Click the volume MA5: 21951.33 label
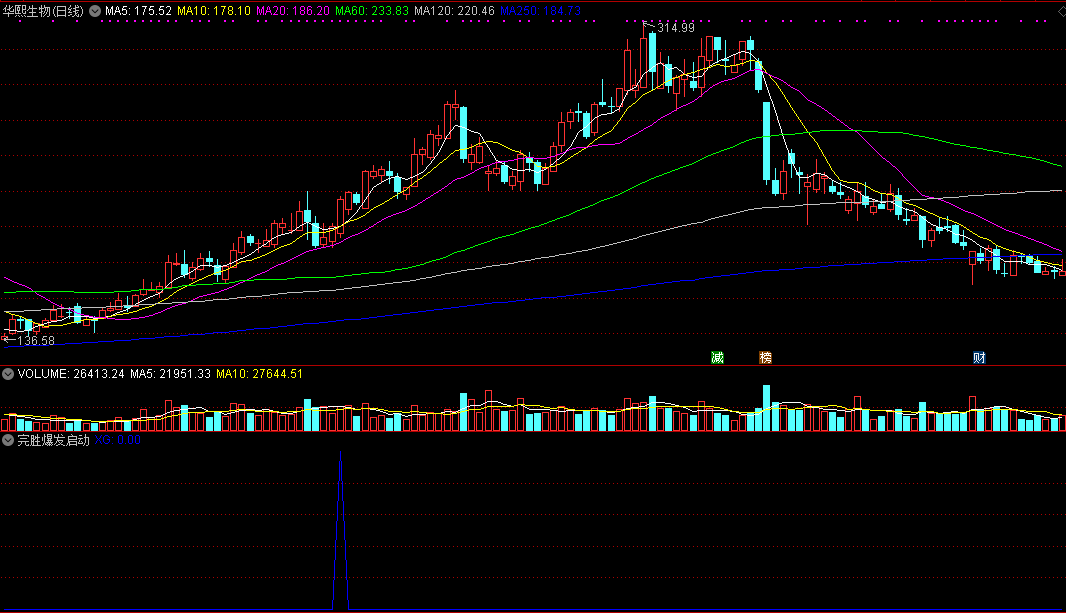The width and height of the screenshot is (1066, 613). tap(170, 374)
